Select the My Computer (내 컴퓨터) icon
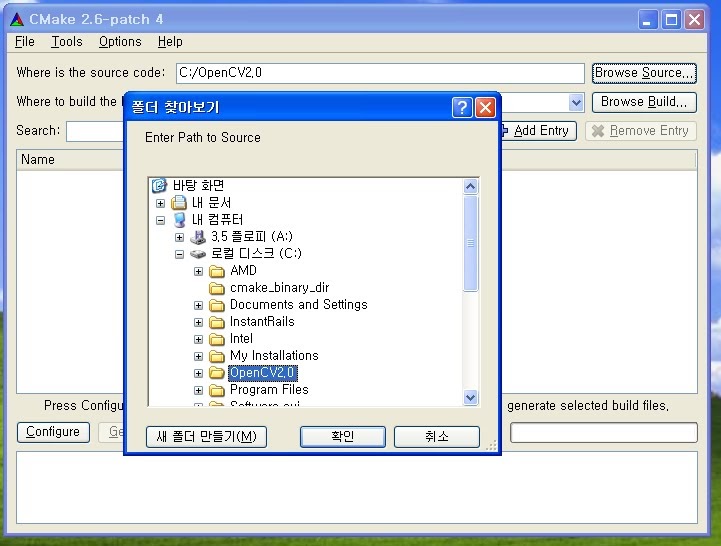This screenshot has width=721, height=546. click(x=179, y=219)
